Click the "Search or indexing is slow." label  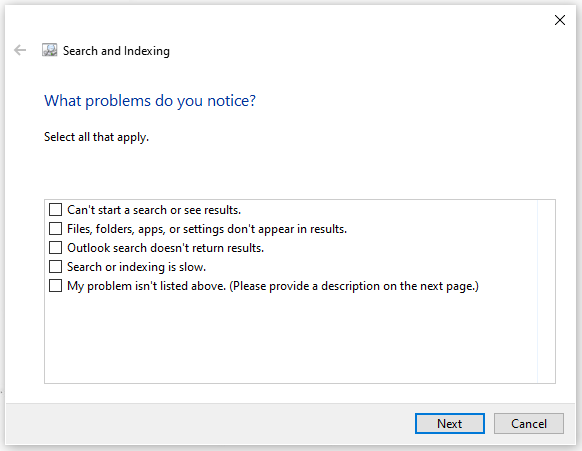click(137, 267)
